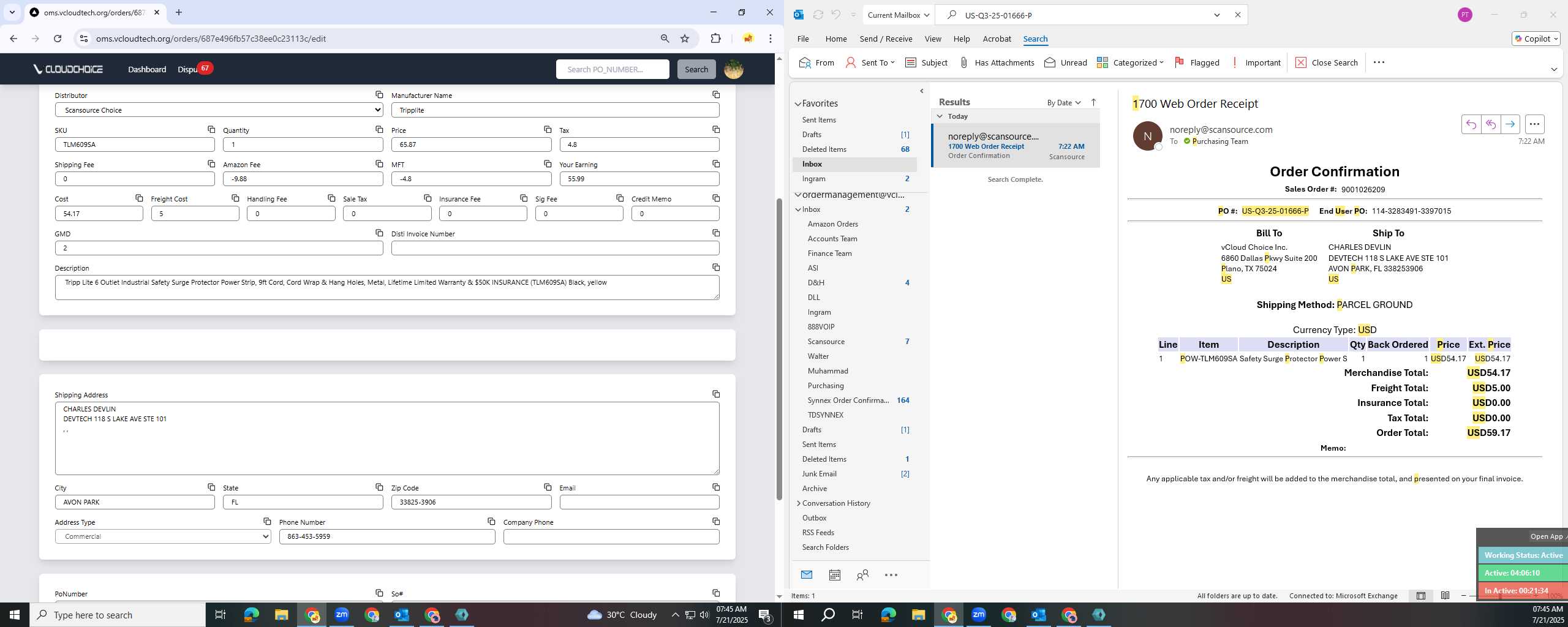The width and height of the screenshot is (1568, 627).
Task: Reload the OMS order page
Action: [x=58, y=39]
